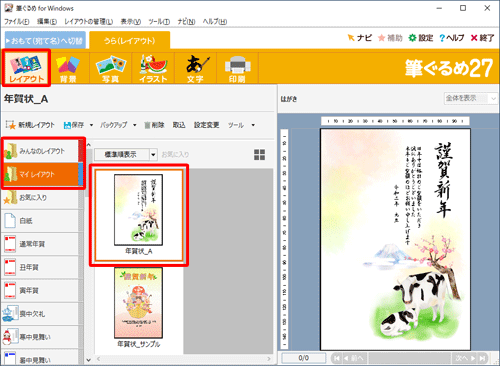
Task: Click the postcard preview with cows
Action: tap(395, 239)
